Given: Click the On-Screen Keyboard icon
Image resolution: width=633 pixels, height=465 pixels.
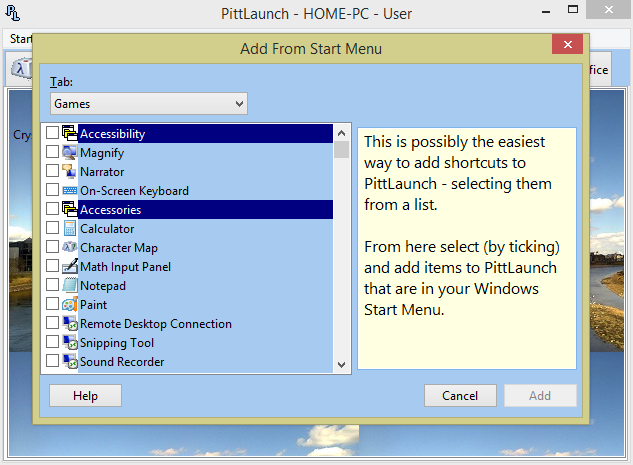Looking at the screenshot, I should pyautogui.click(x=70, y=191).
